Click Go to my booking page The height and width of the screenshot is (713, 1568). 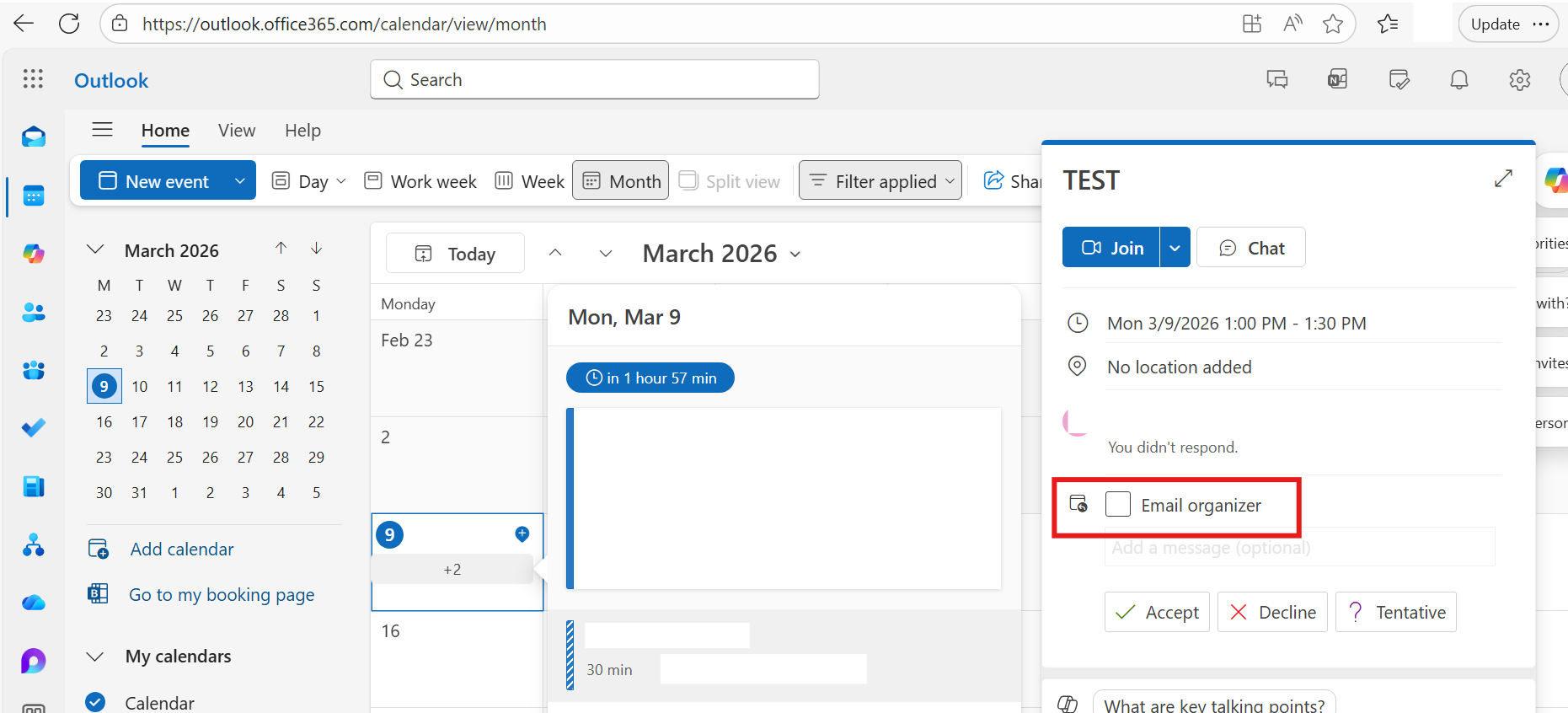[222, 595]
